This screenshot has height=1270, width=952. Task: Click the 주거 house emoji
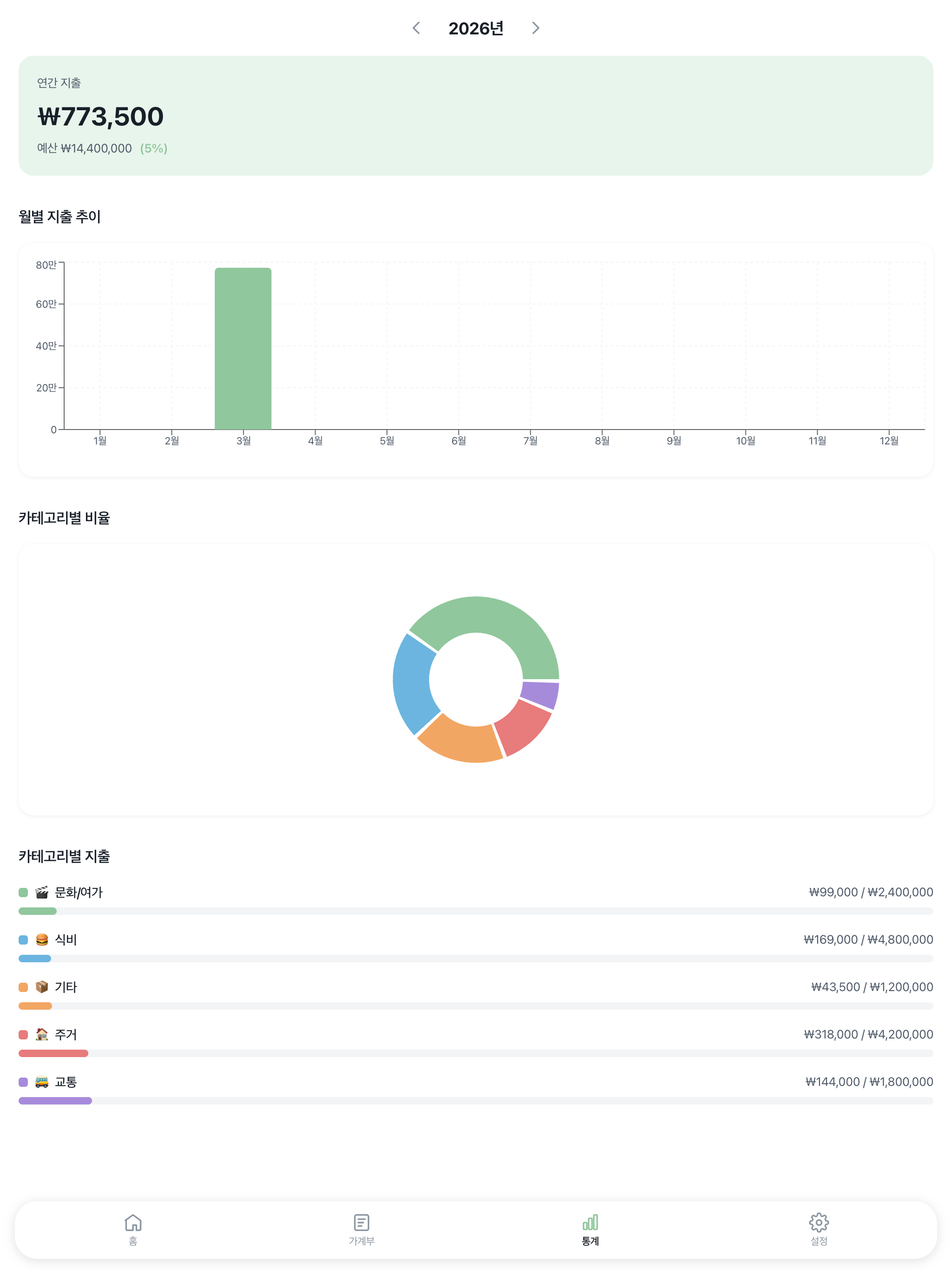(x=42, y=1035)
